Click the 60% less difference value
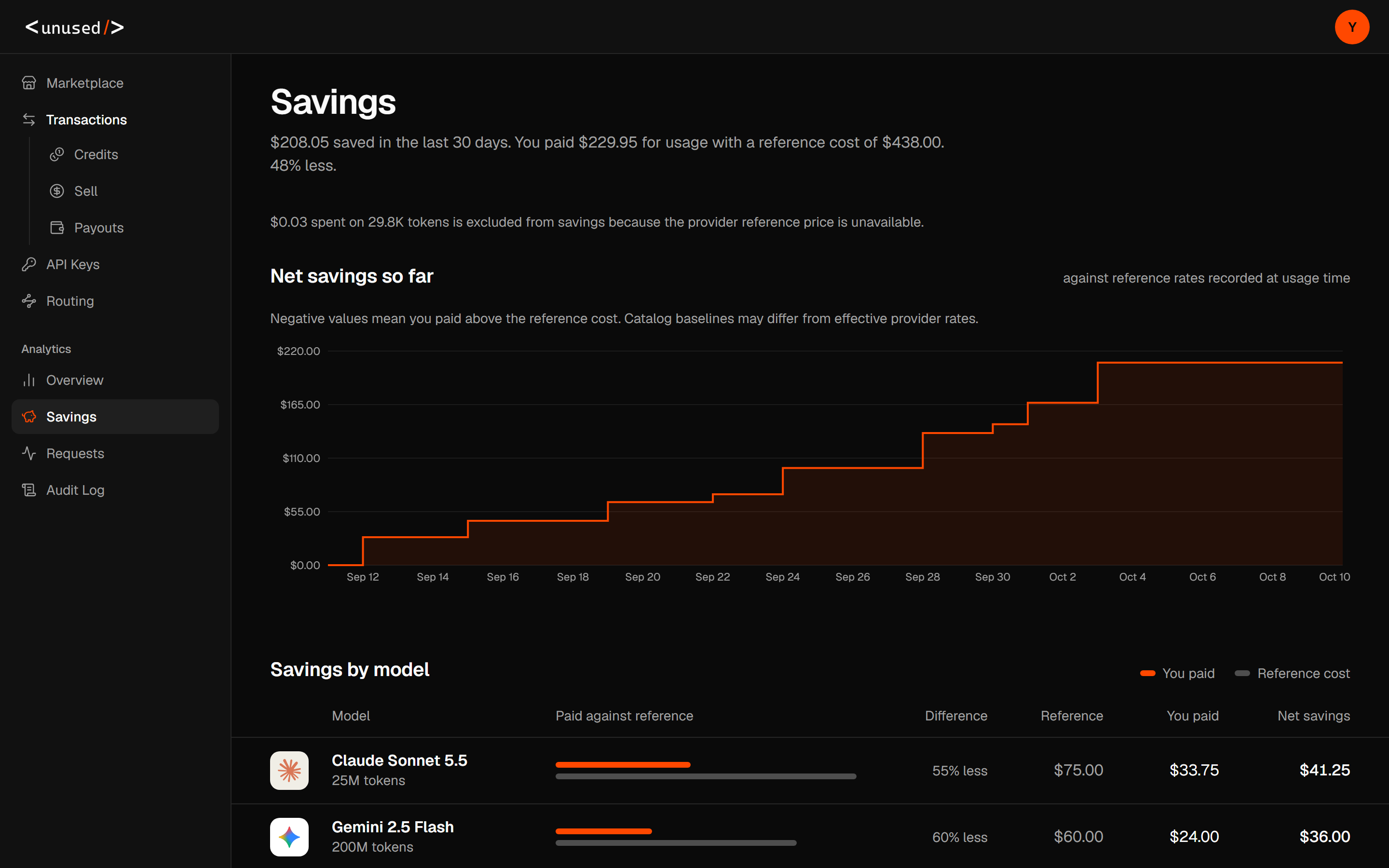1389x868 pixels. (x=960, y=838)
